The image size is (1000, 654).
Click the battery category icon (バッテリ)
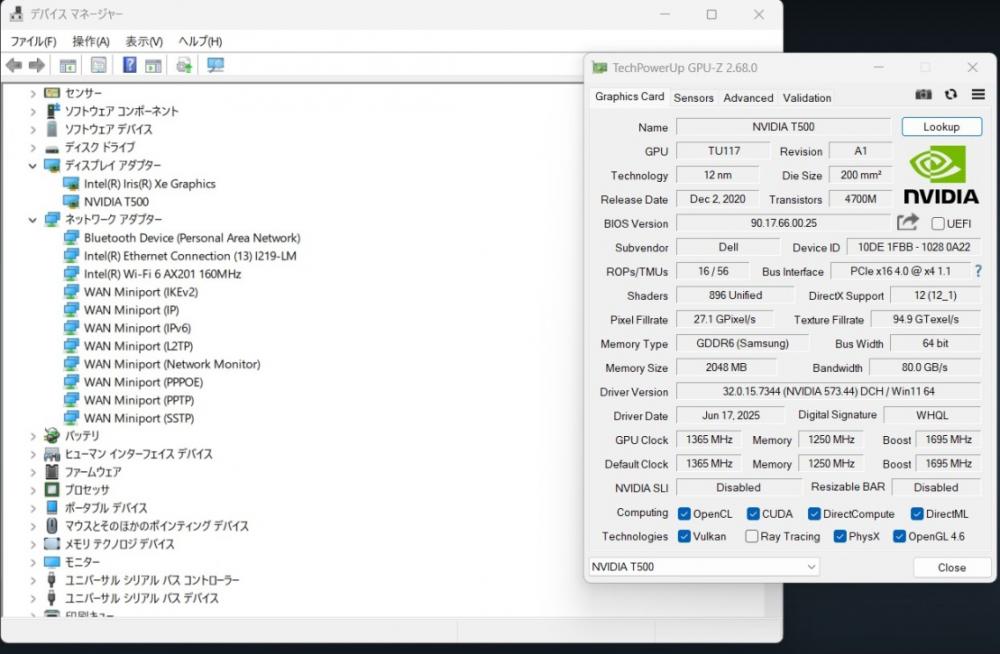pos(52,436)
